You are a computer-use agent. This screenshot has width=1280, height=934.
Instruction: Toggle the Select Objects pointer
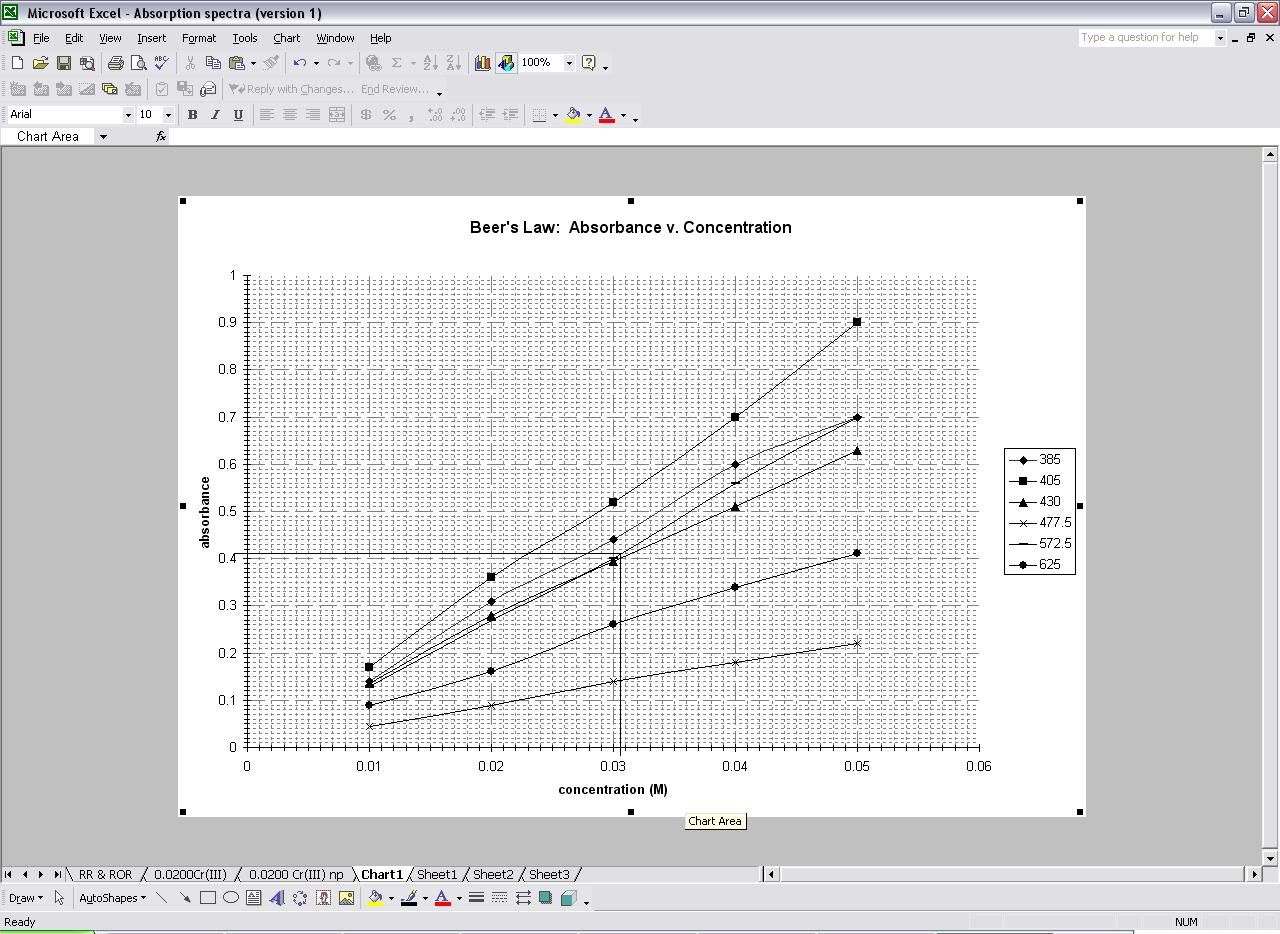(59, 898)
